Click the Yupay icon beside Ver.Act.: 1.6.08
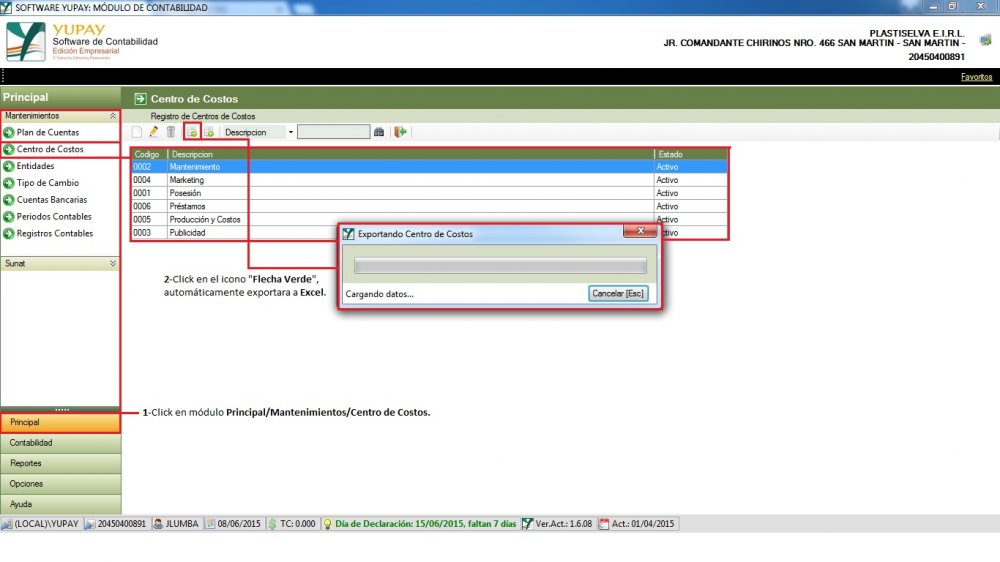The width and height of the screenshot is (1000, 562). click(x=527, y=524)
